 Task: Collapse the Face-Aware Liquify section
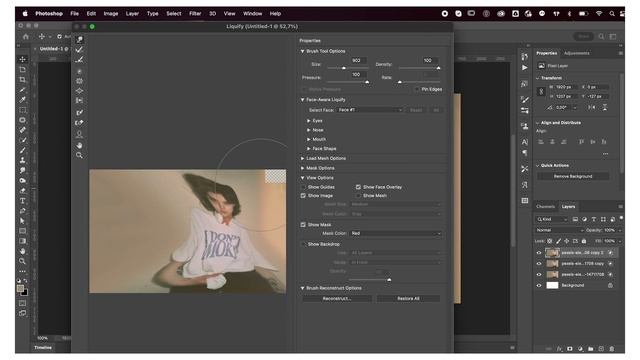[302, 100]
